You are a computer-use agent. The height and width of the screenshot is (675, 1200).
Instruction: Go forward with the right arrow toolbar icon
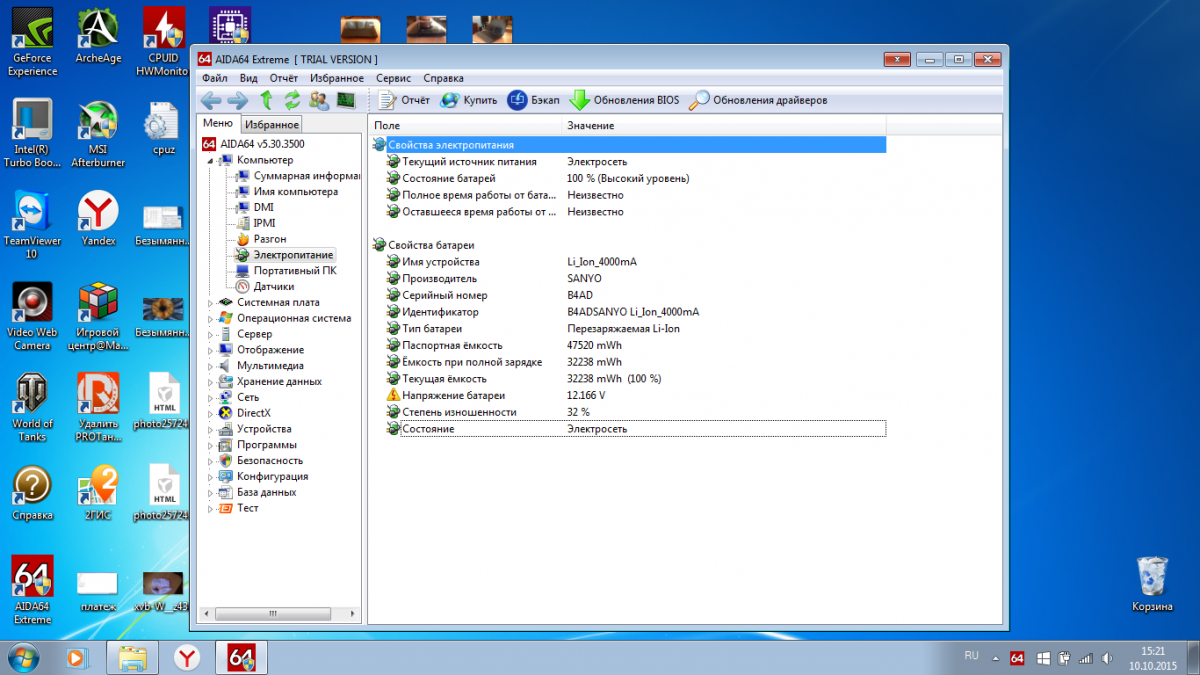click(238, 100)
